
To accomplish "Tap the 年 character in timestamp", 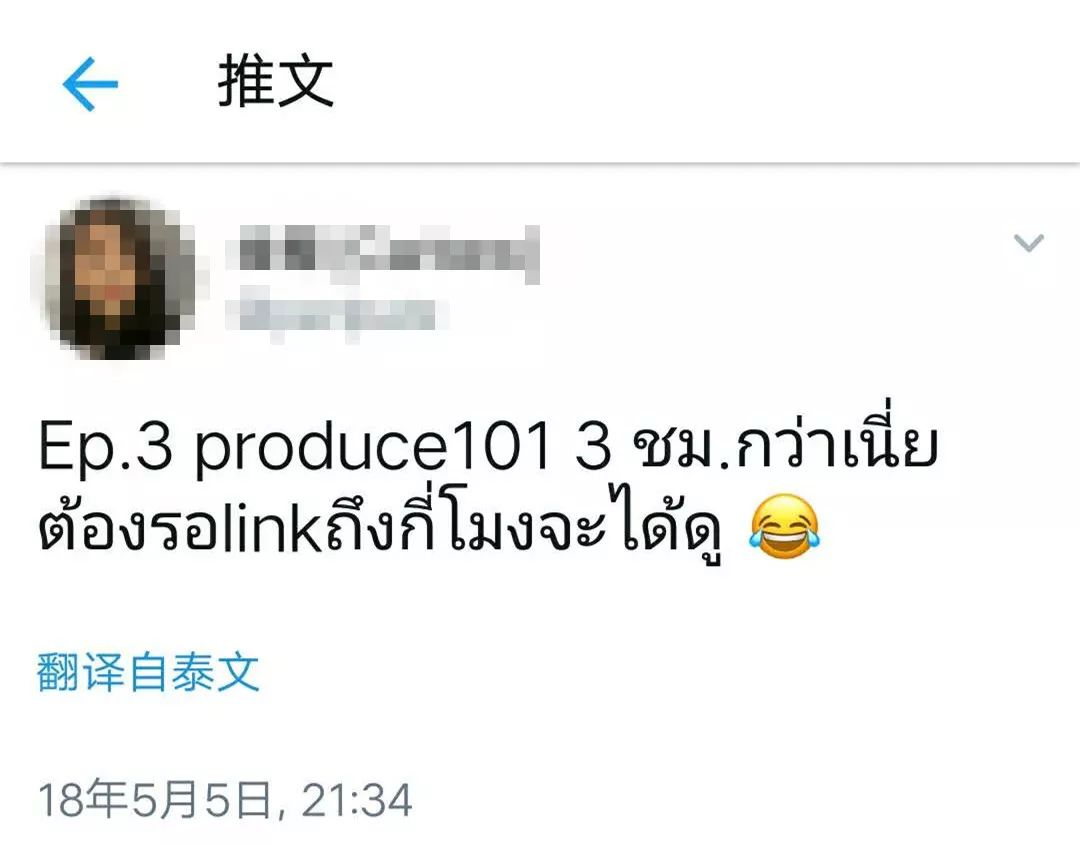I will [105, 800].
